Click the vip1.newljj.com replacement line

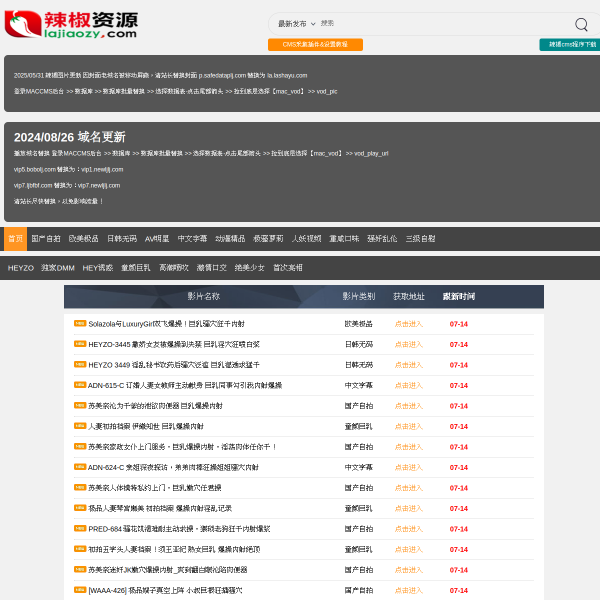[68, 170]
